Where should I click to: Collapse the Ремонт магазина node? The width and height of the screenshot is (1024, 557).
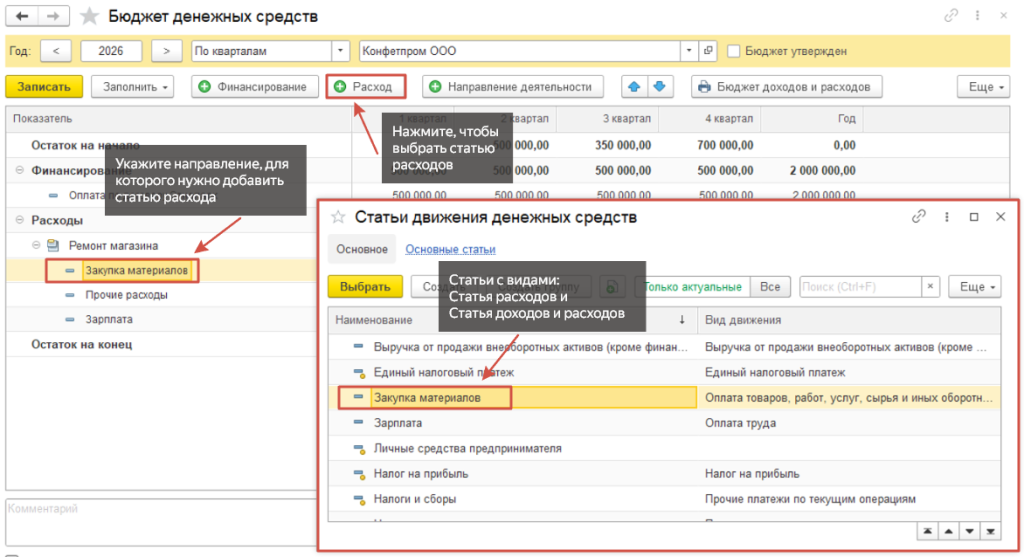tap(37, 246)
